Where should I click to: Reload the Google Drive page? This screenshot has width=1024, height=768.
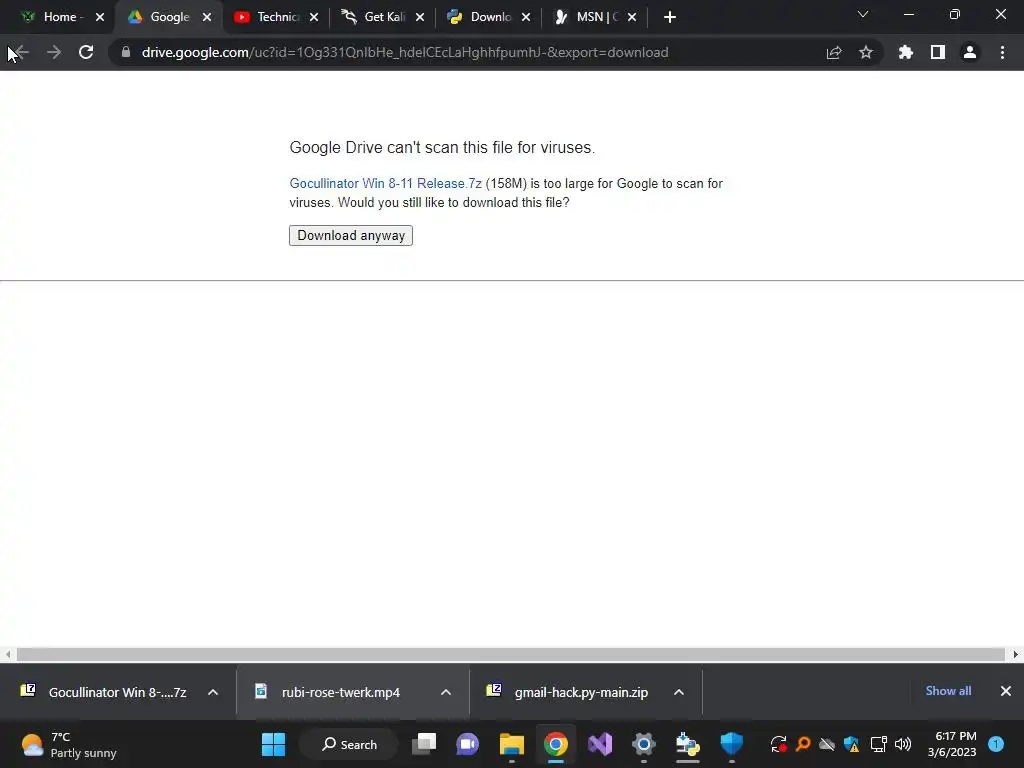(86, 52)
